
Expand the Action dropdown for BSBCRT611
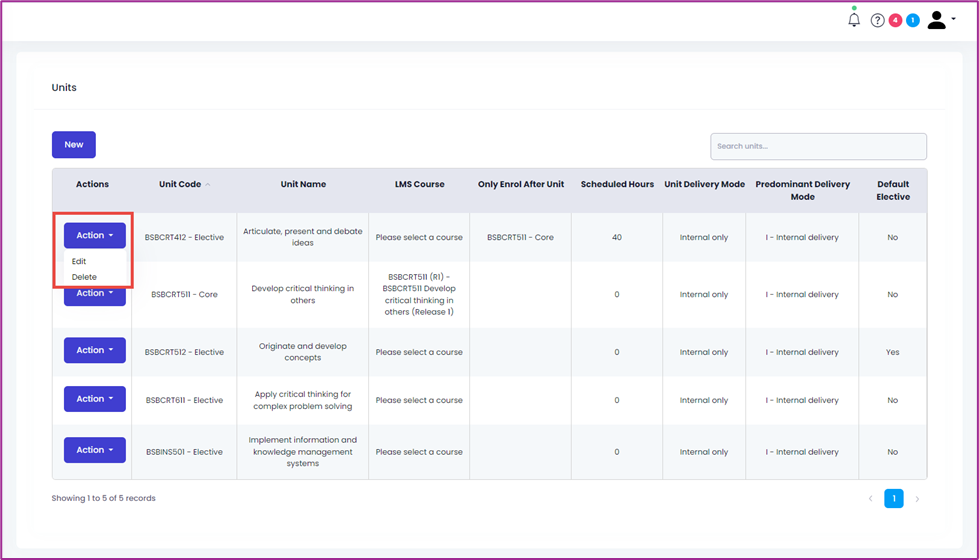[x=95, y=399]
